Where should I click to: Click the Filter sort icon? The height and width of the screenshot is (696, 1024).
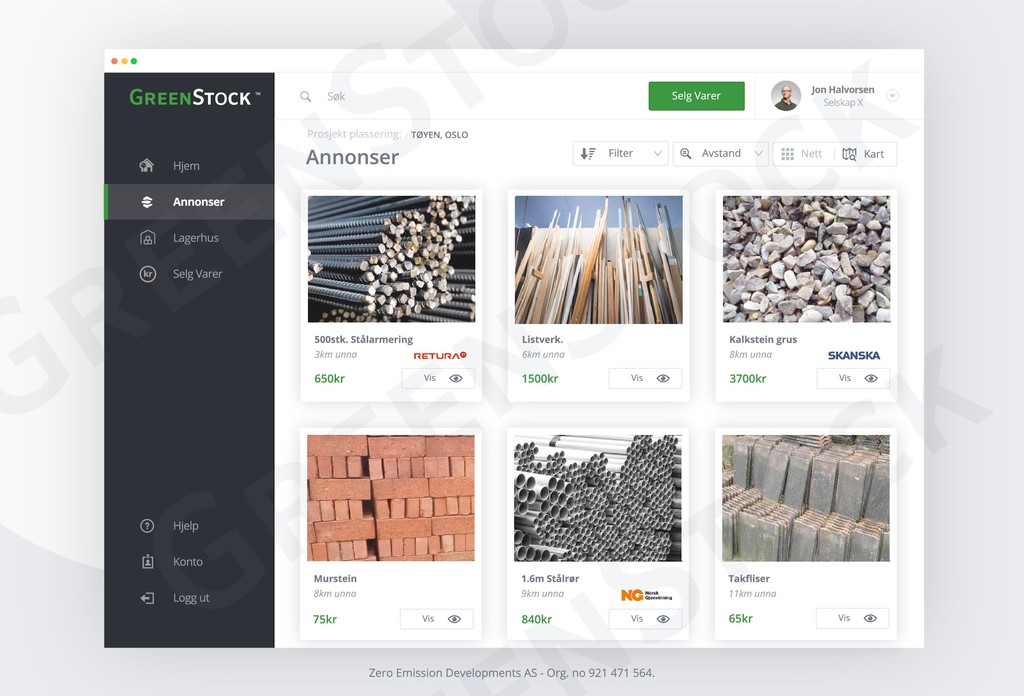pyautogui.click(x=588, y=153)
